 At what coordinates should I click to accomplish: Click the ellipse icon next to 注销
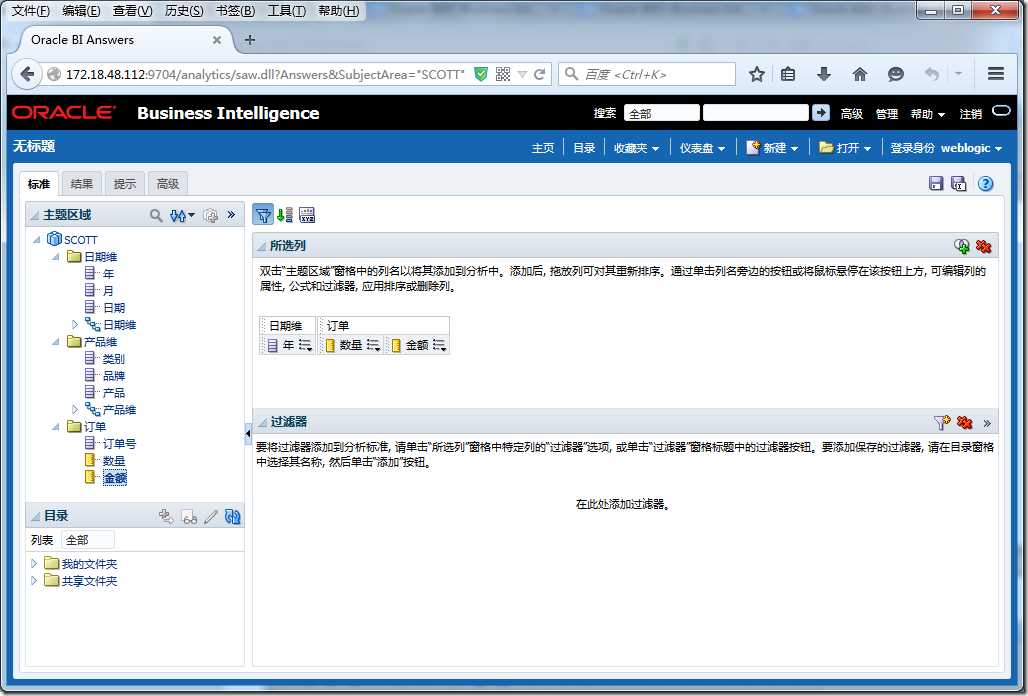1001,110
